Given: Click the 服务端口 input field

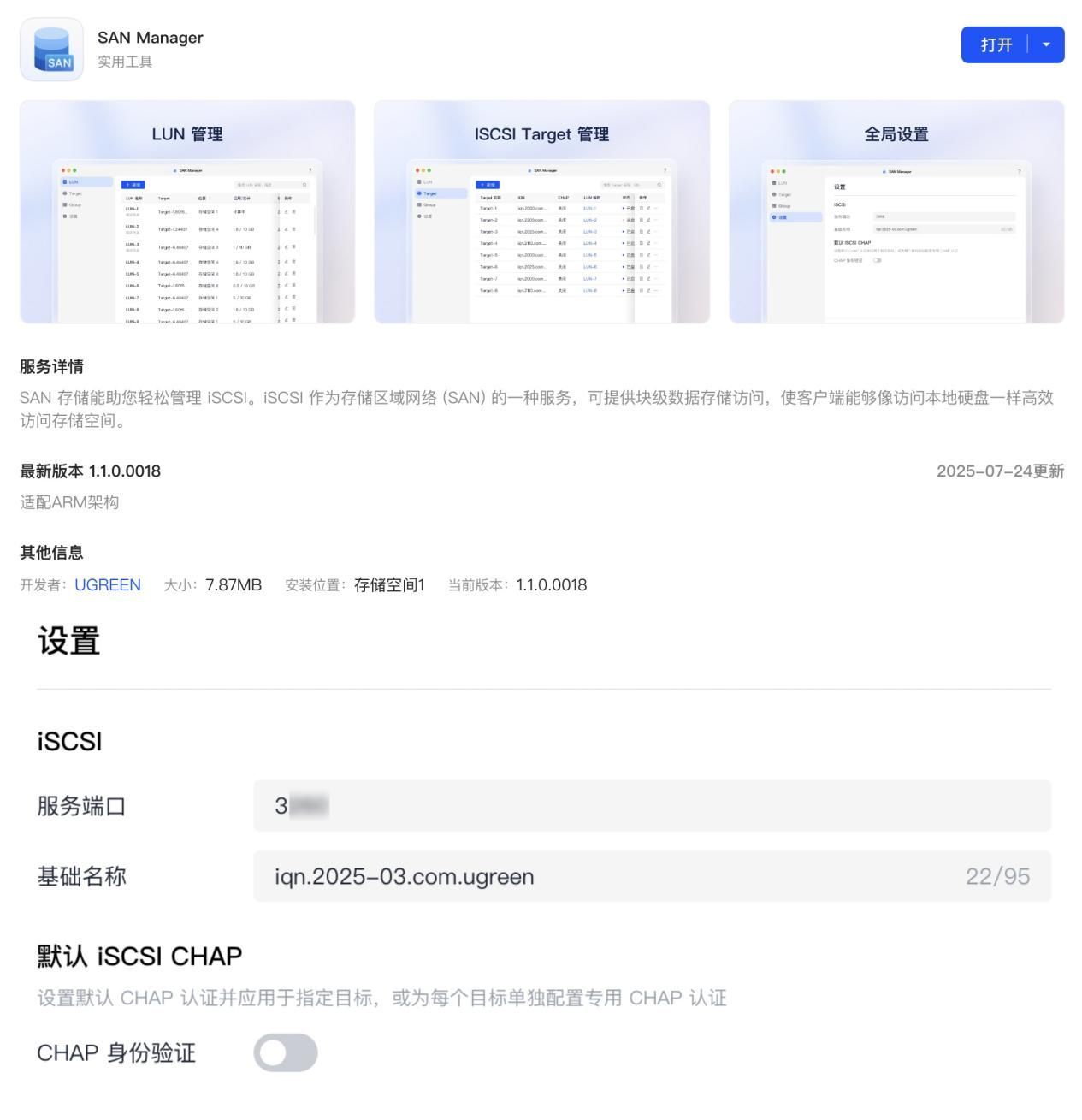Looking at the screenshot, I should tap(652, 806).
